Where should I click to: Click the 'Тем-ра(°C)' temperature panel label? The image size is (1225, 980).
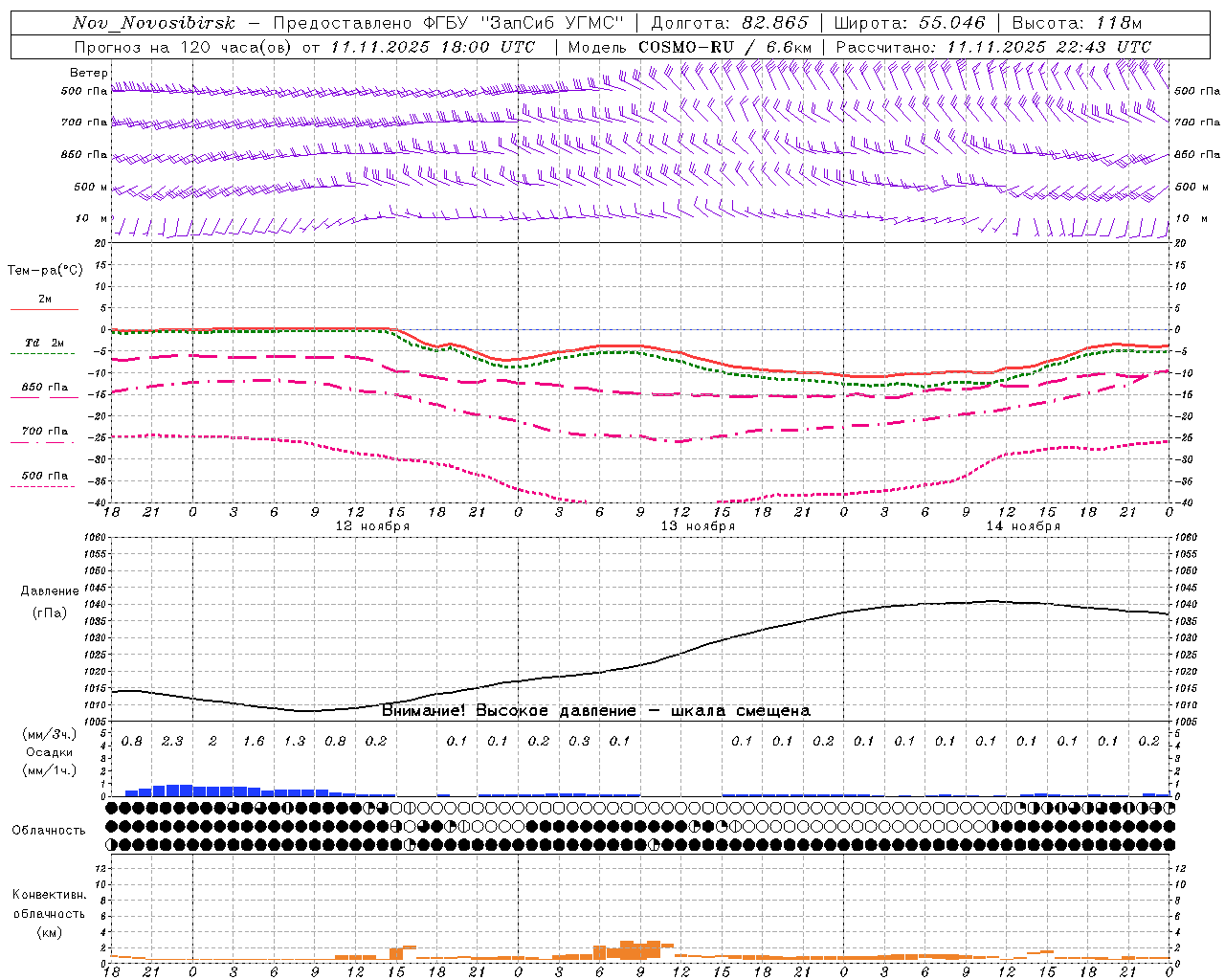45,271
